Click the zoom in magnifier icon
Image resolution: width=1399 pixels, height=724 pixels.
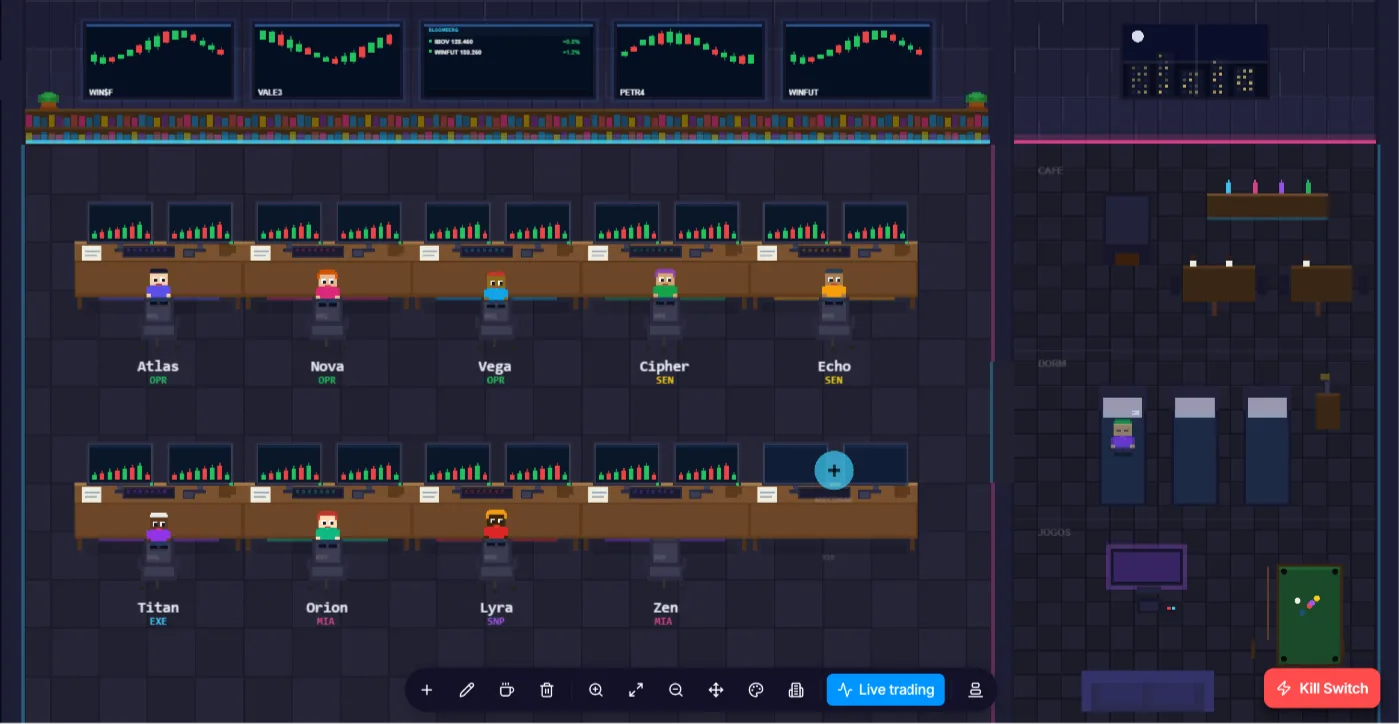coord(596,690)
